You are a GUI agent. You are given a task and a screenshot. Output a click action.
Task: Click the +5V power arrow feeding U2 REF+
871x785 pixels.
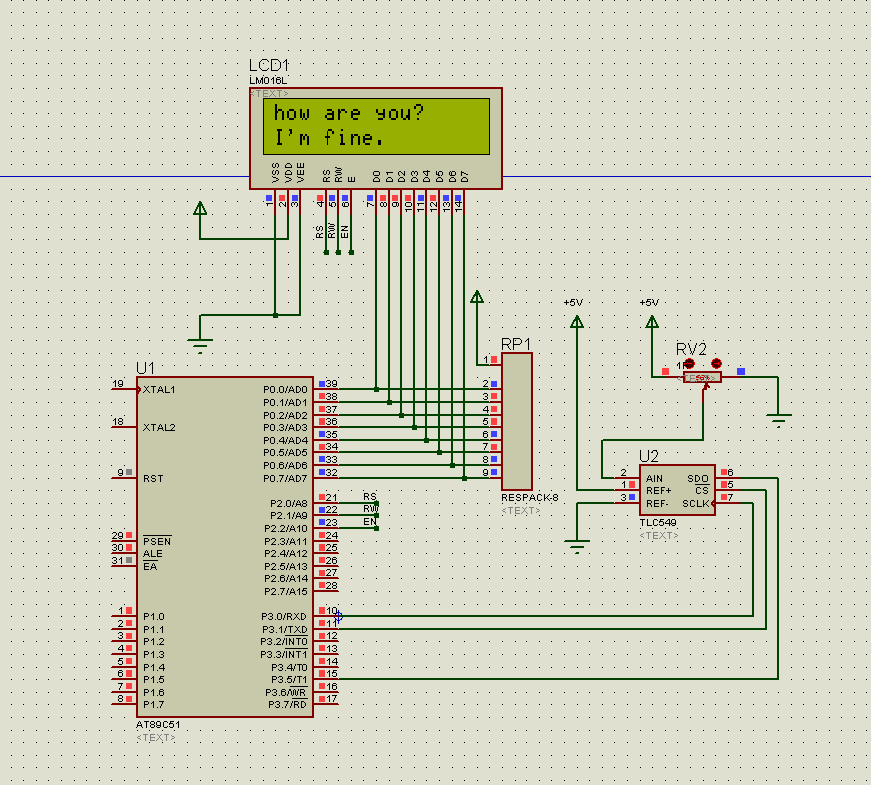[577, 322]
